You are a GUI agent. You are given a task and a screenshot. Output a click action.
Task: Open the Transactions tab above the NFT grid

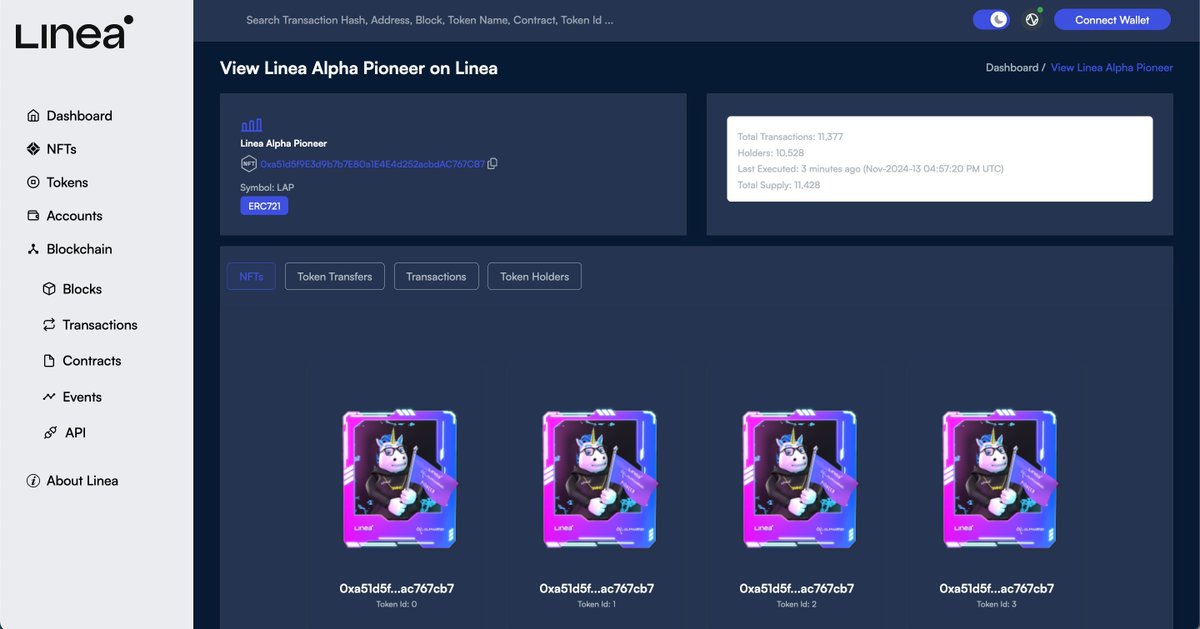tap(436, 277)
